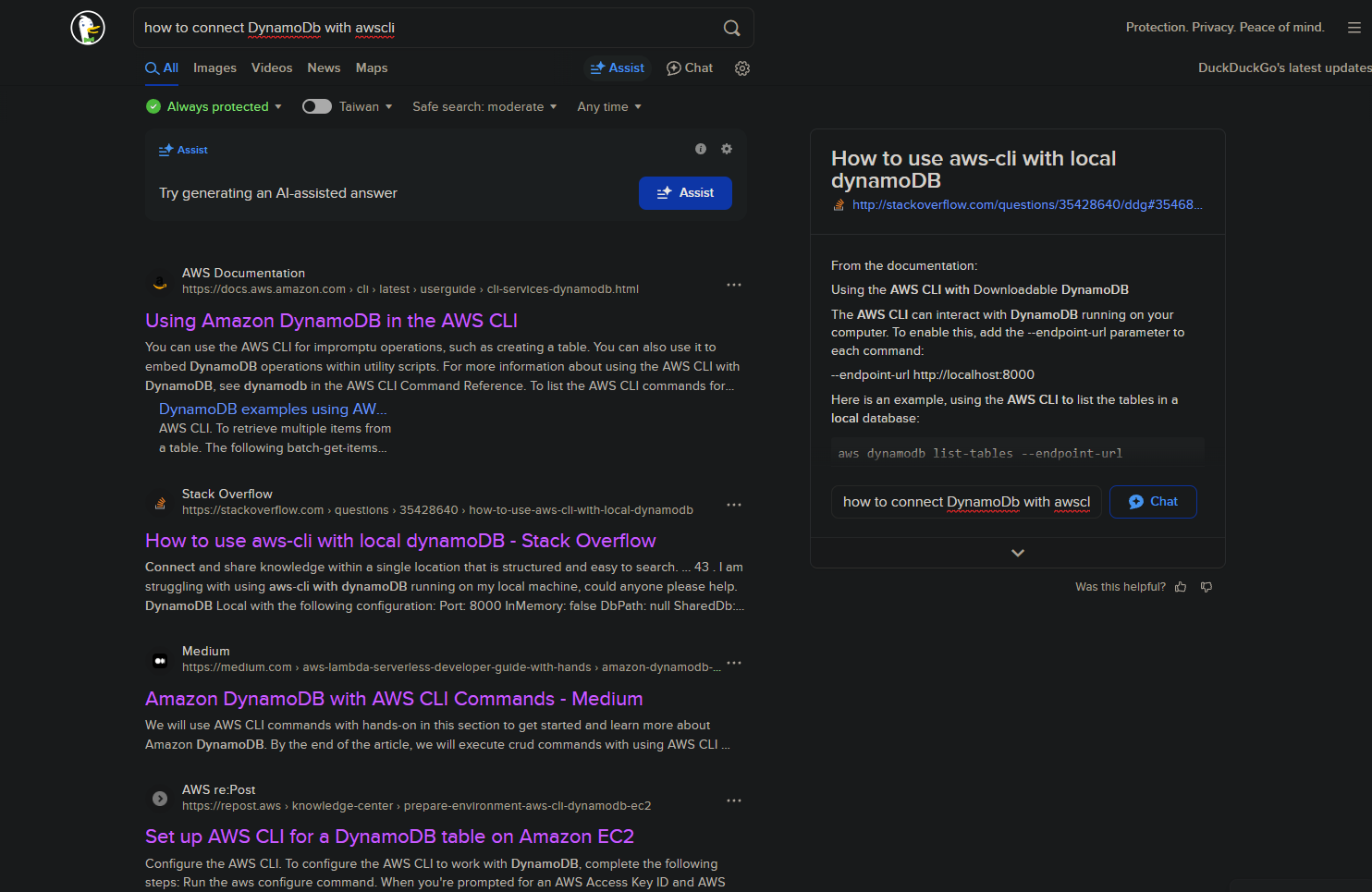Click the Stack Overflow result favicon

tap(160, 503)
